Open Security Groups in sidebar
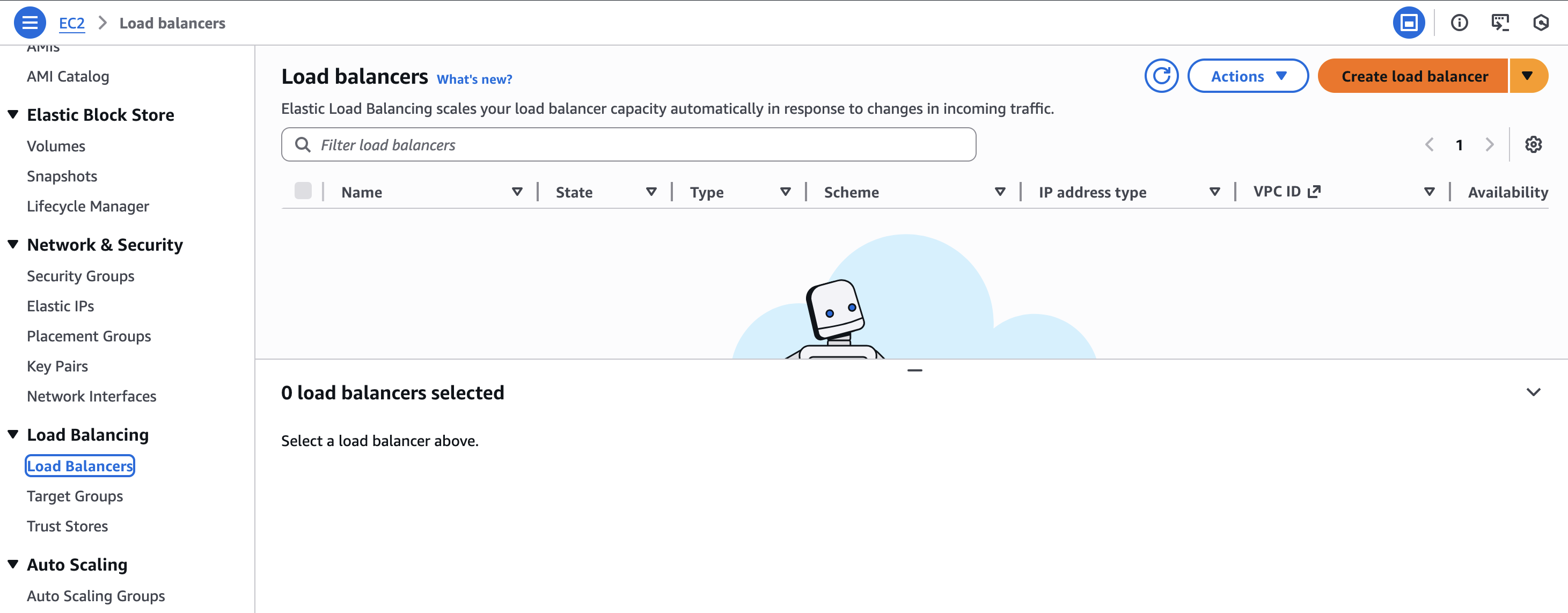Image resolution: width=1568 pixels, height=613 pixels. (x=80, y=276)
